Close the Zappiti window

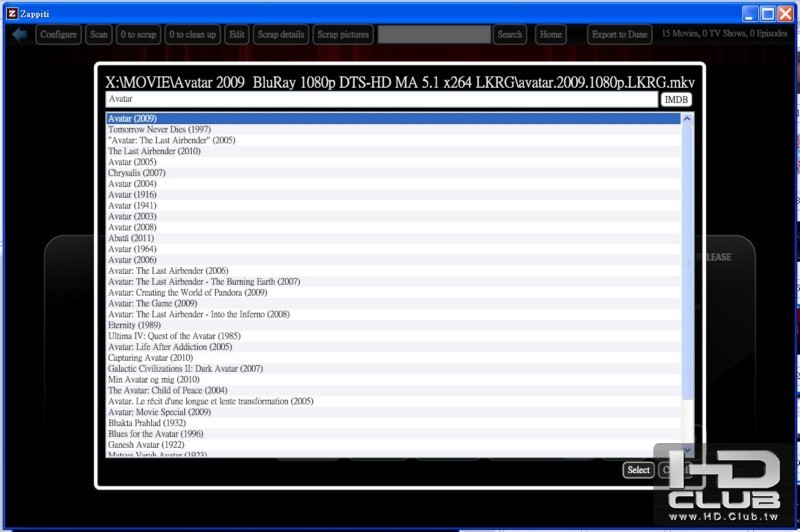click(x=785, y=14)
